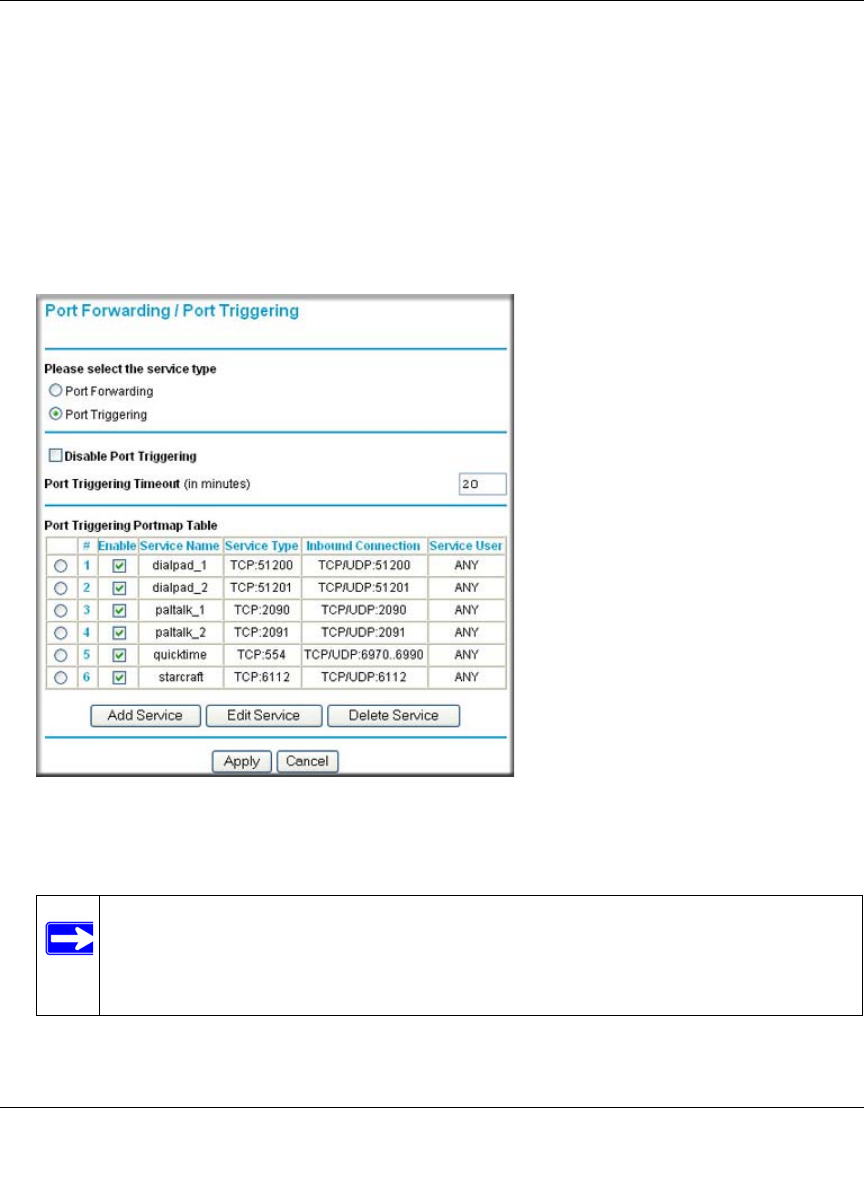Click the ANY service user cell for starcraft

[467, 677]
